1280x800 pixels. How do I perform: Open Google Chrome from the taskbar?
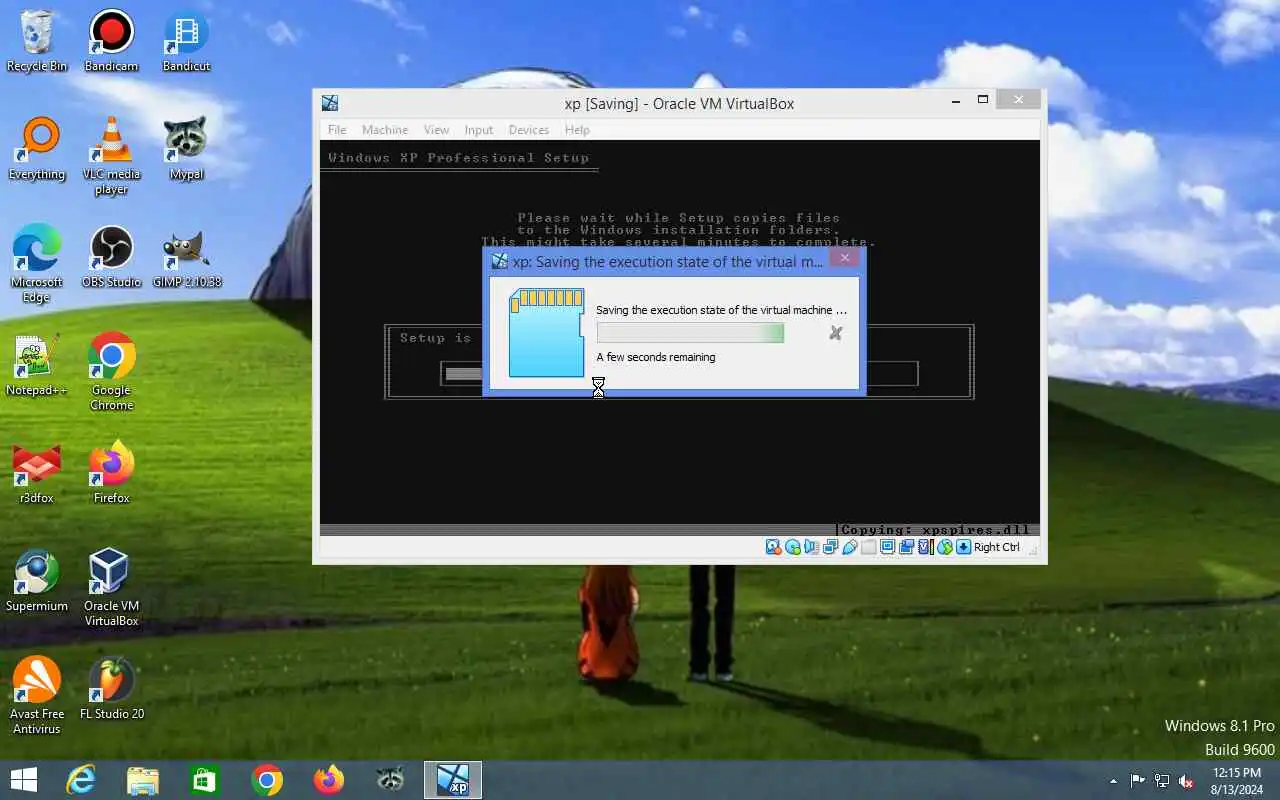click(267, 780)
